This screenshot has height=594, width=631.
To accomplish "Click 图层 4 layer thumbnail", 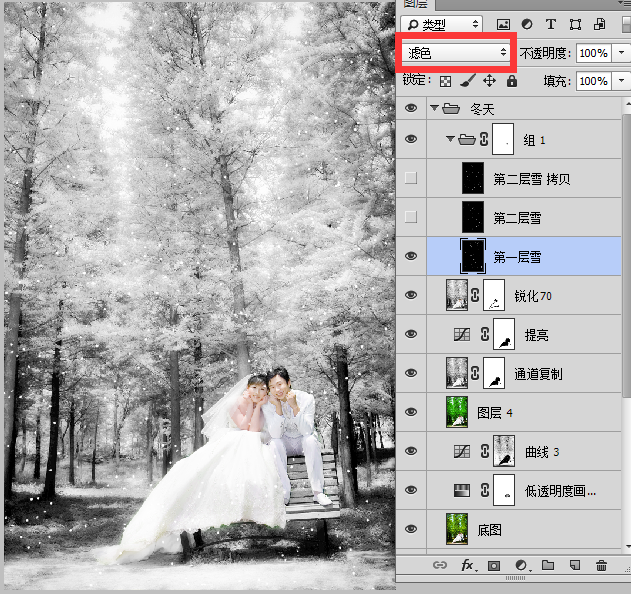I will point(457,412).
